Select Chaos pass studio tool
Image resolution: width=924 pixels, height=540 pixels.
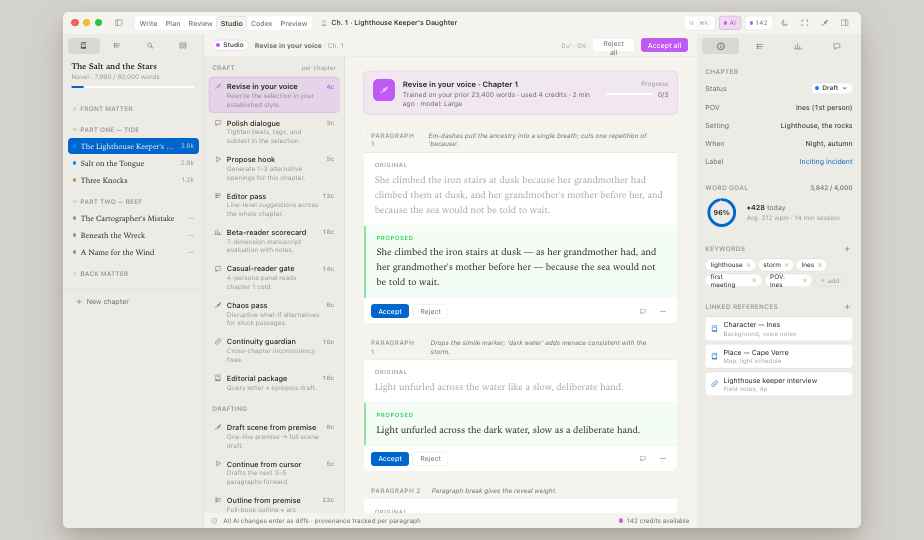click(274, 314)
